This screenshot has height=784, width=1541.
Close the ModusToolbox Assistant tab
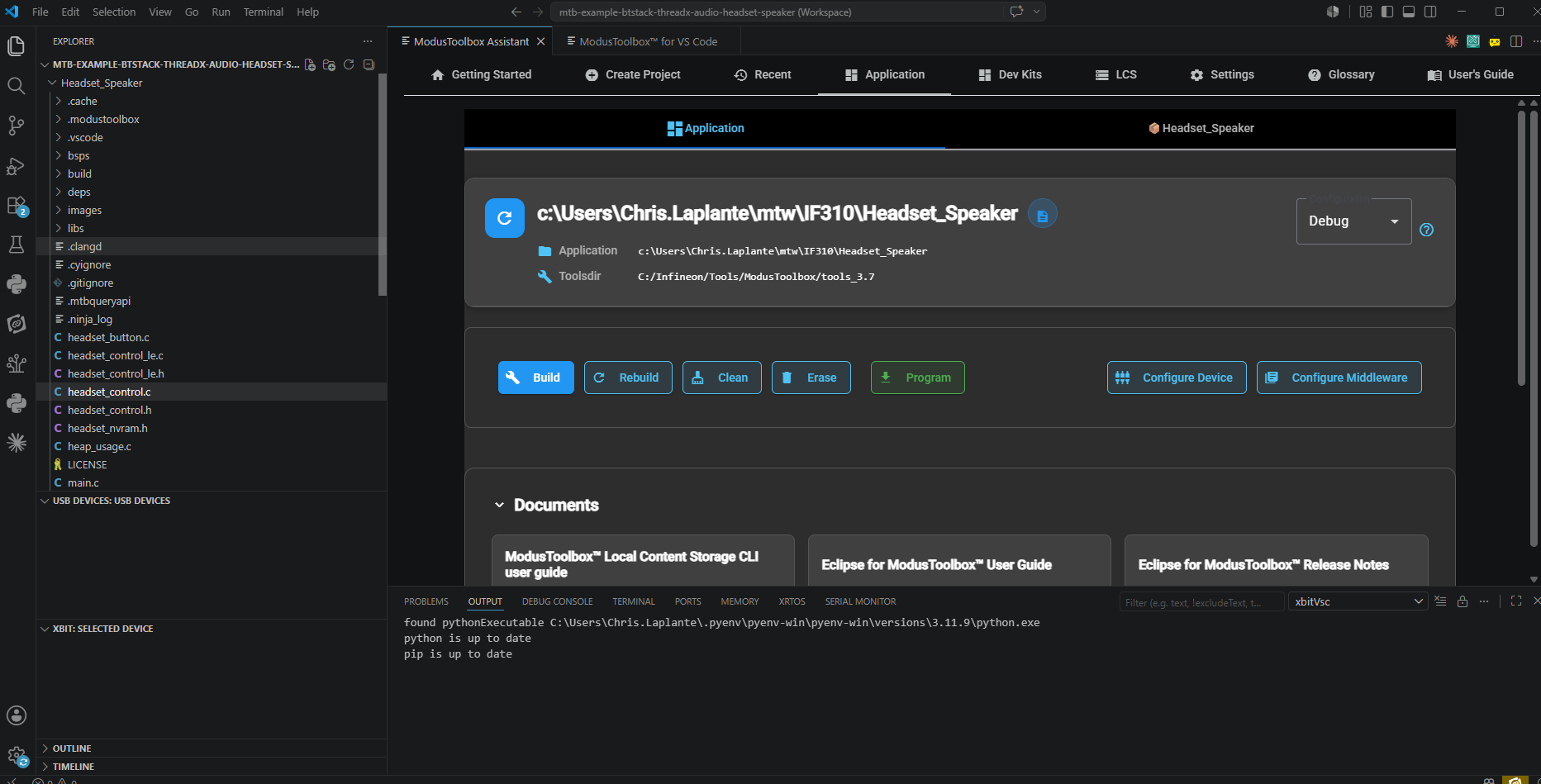click(541, 41)
